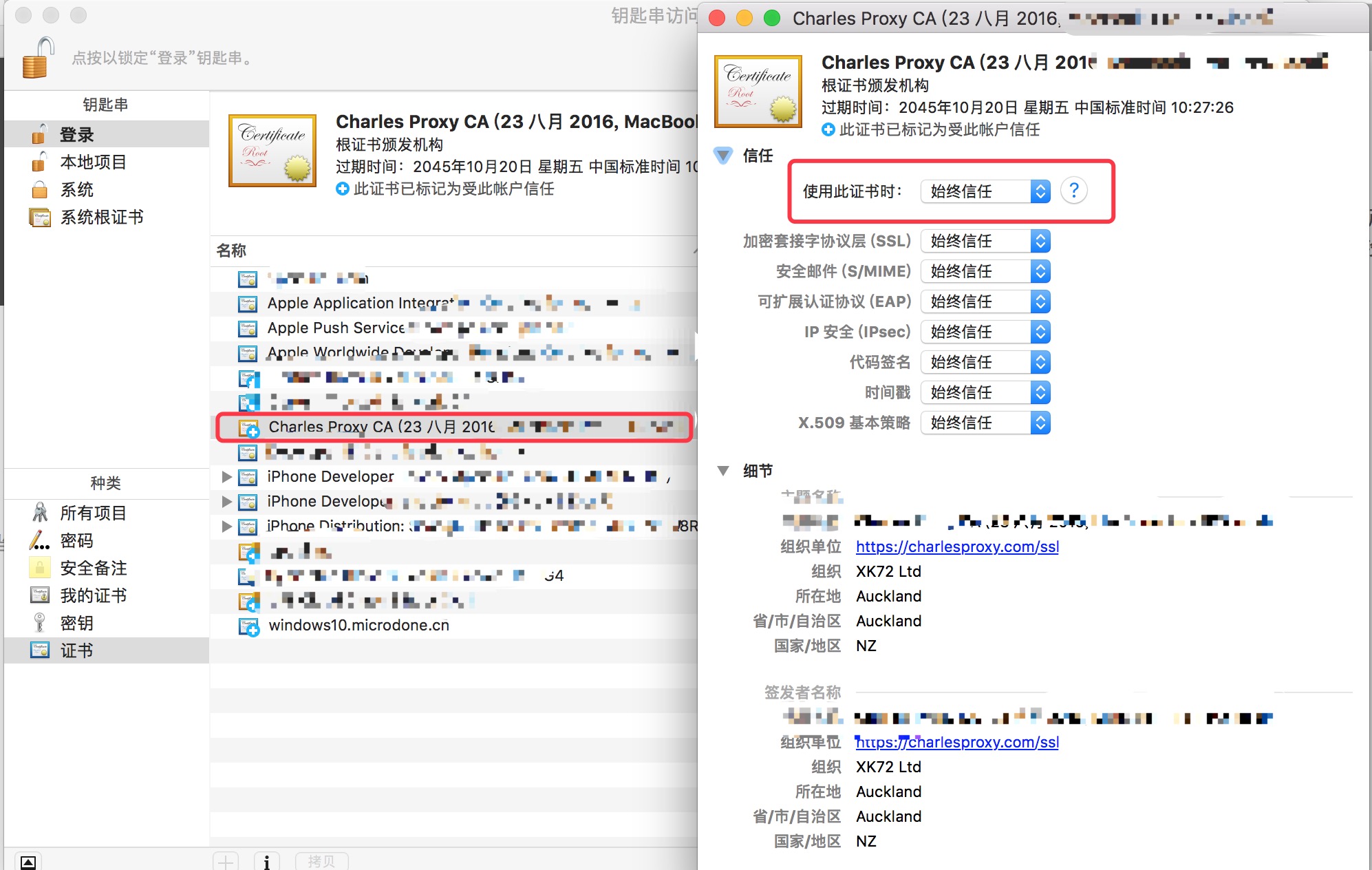Click root certificate thumbnail in Charles Proxy window
The image size is (1372, 870).
[x=758, y=92]
